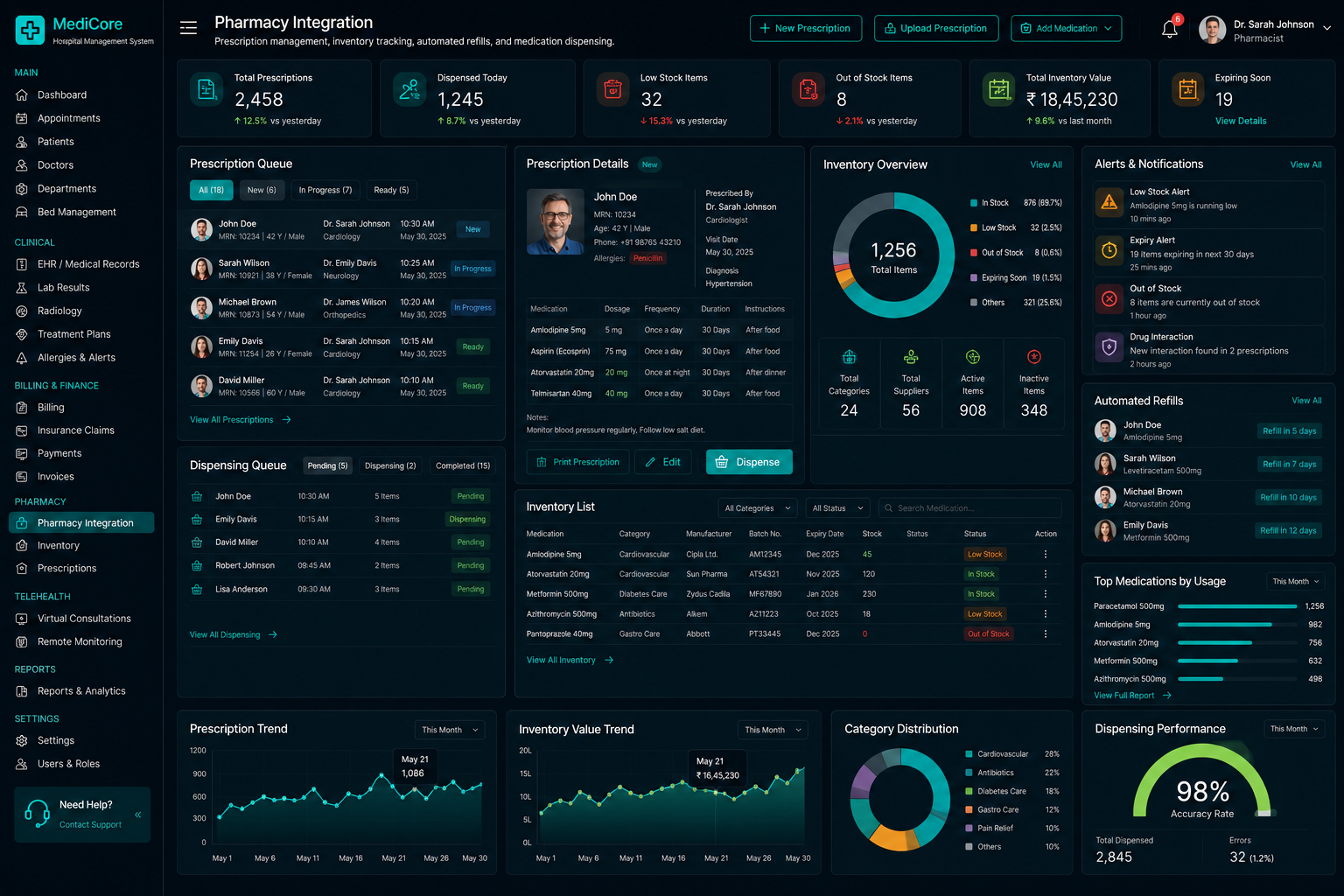Click the Expiry Alert clock icon
Viewport: 1344px width, 896px height.
coord(1109,250)
